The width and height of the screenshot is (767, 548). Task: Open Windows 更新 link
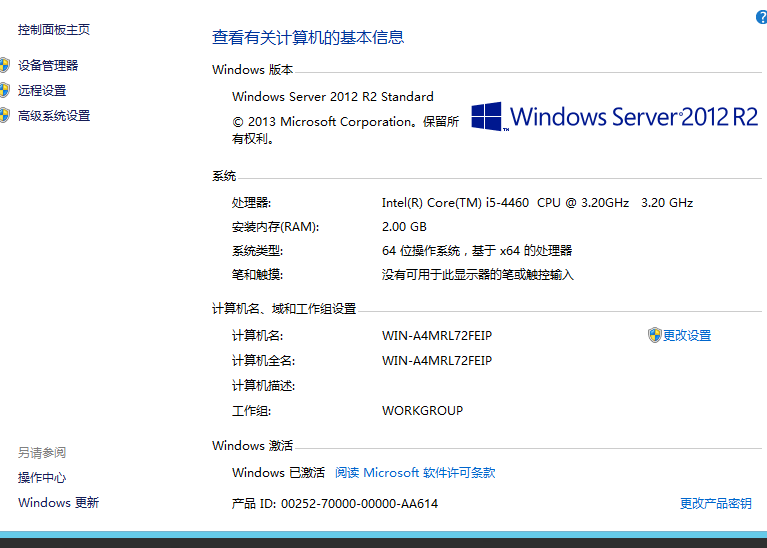tap(59, 502)
